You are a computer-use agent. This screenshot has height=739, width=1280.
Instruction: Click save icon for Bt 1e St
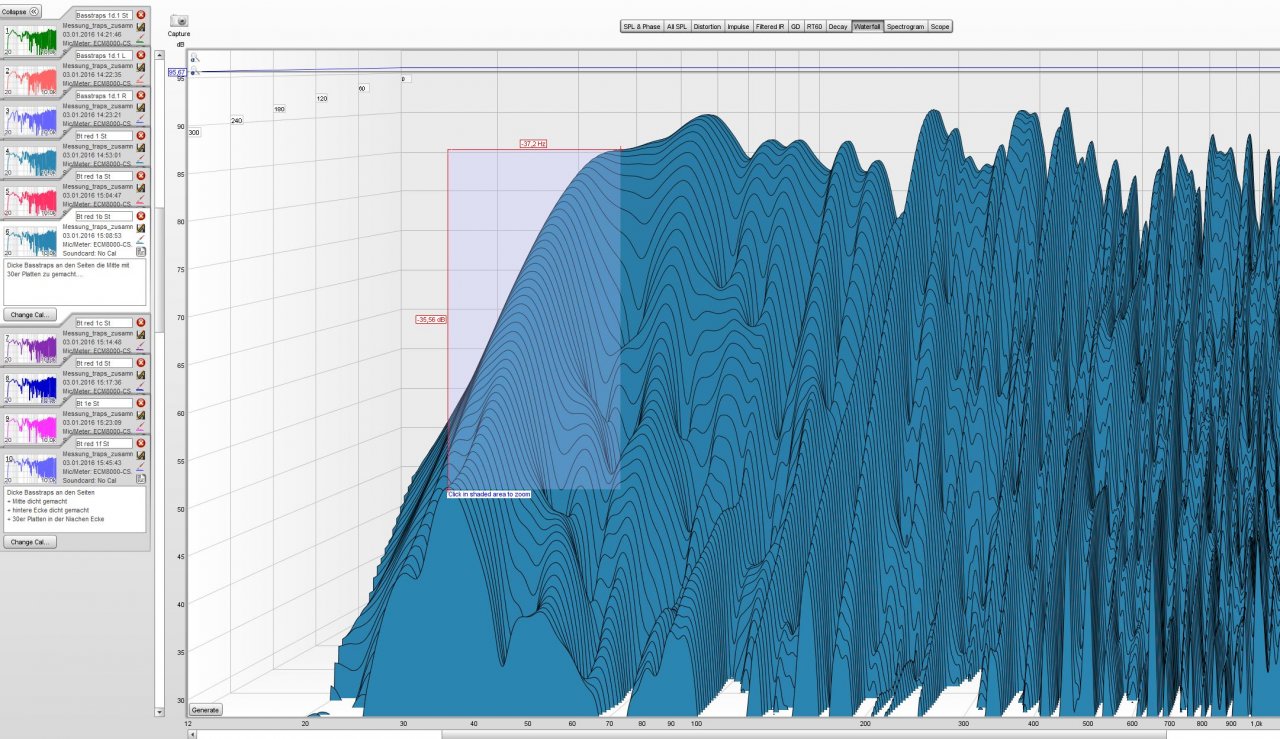[141, 414]
